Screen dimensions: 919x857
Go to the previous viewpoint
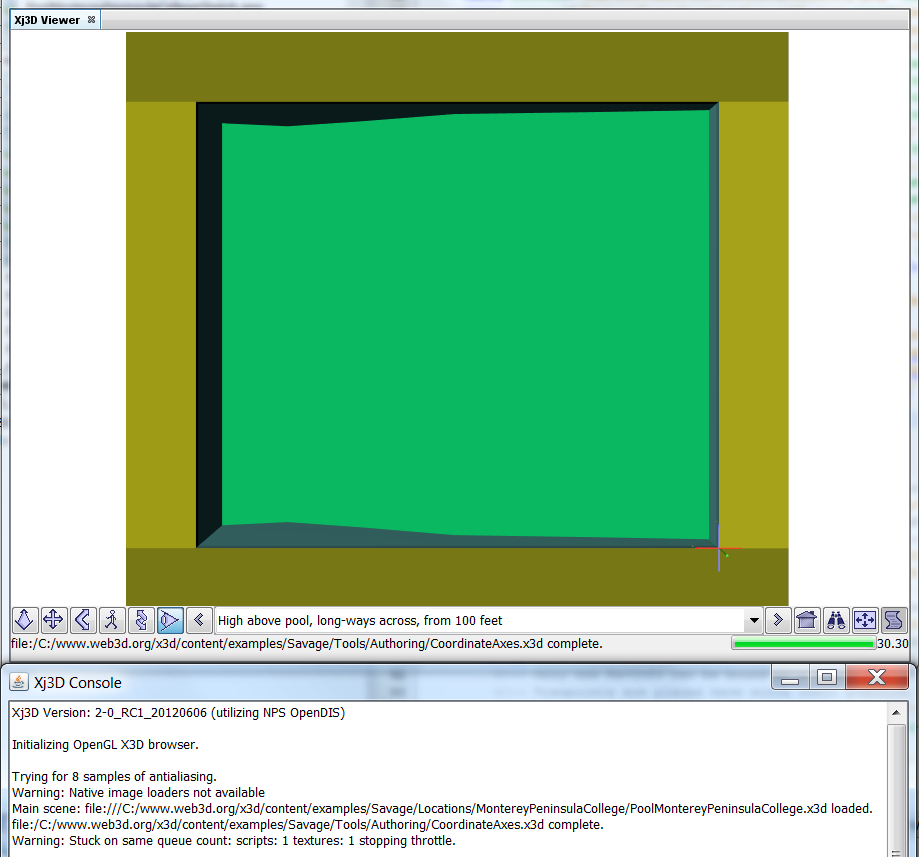200,620
